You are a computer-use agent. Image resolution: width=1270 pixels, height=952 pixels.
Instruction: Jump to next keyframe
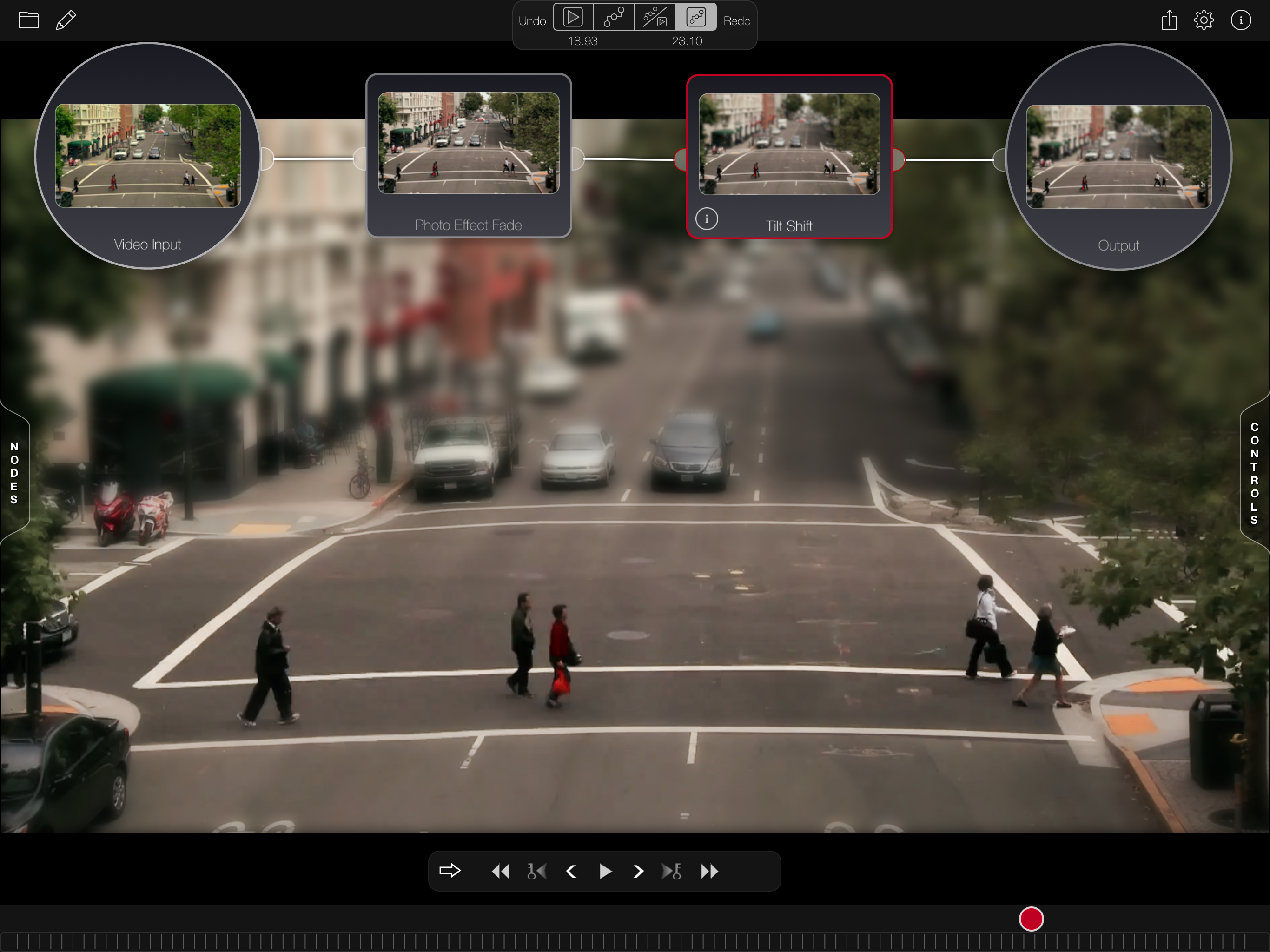point(672,871)
